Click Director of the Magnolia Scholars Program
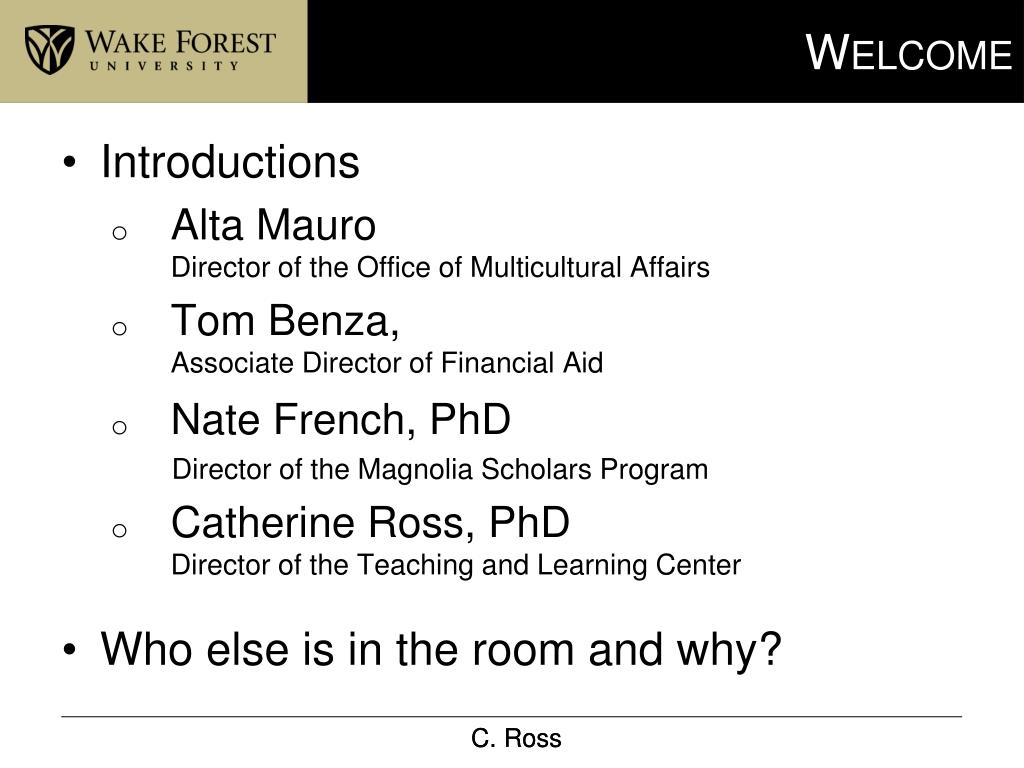 [440, 470]
